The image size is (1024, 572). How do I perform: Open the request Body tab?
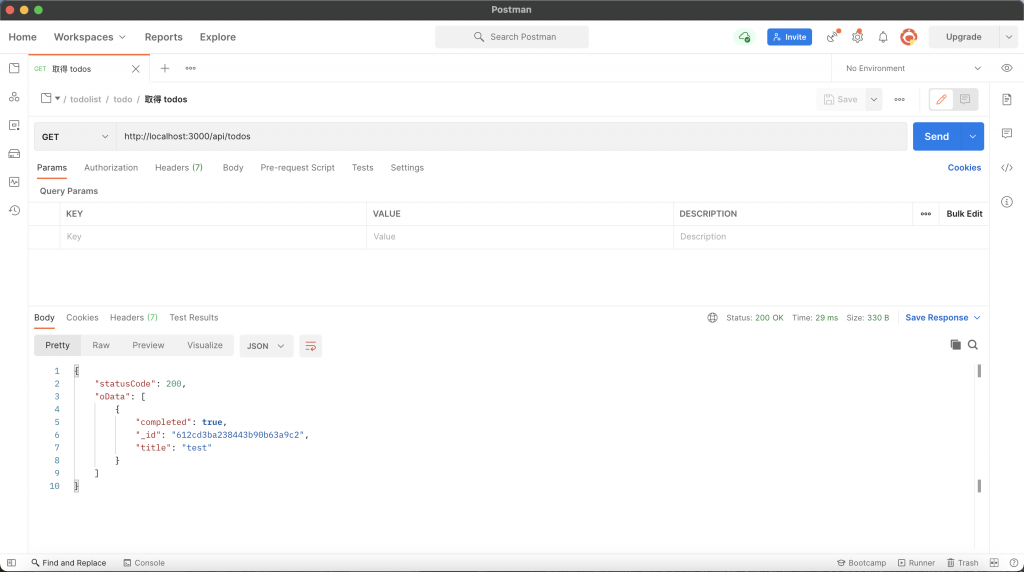coord(232,168)
